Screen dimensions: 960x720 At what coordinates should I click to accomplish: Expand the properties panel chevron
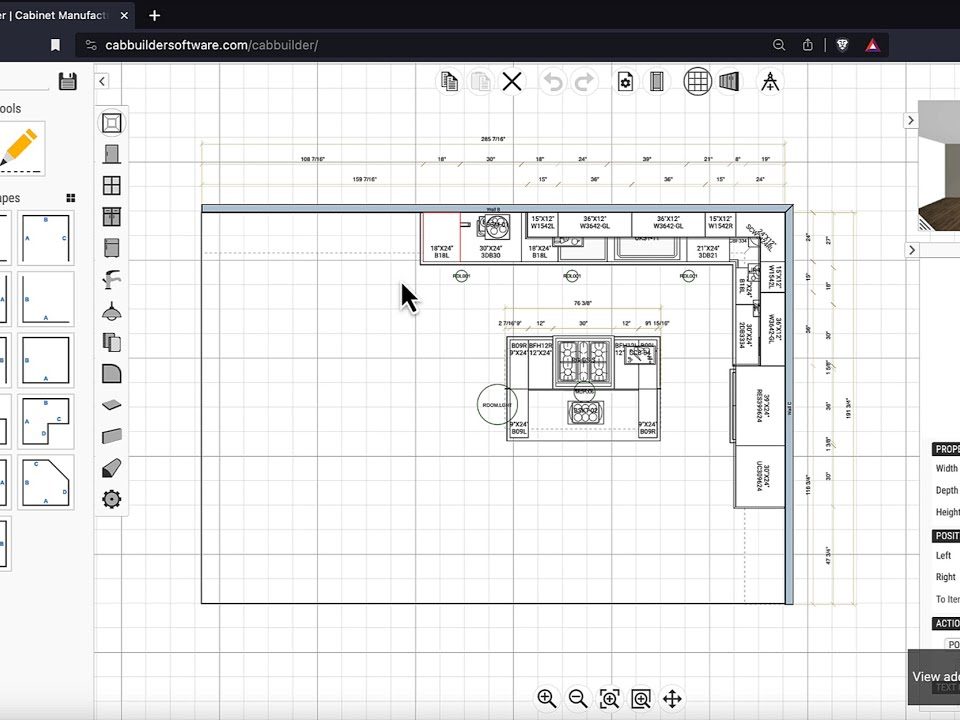[910, 250]
